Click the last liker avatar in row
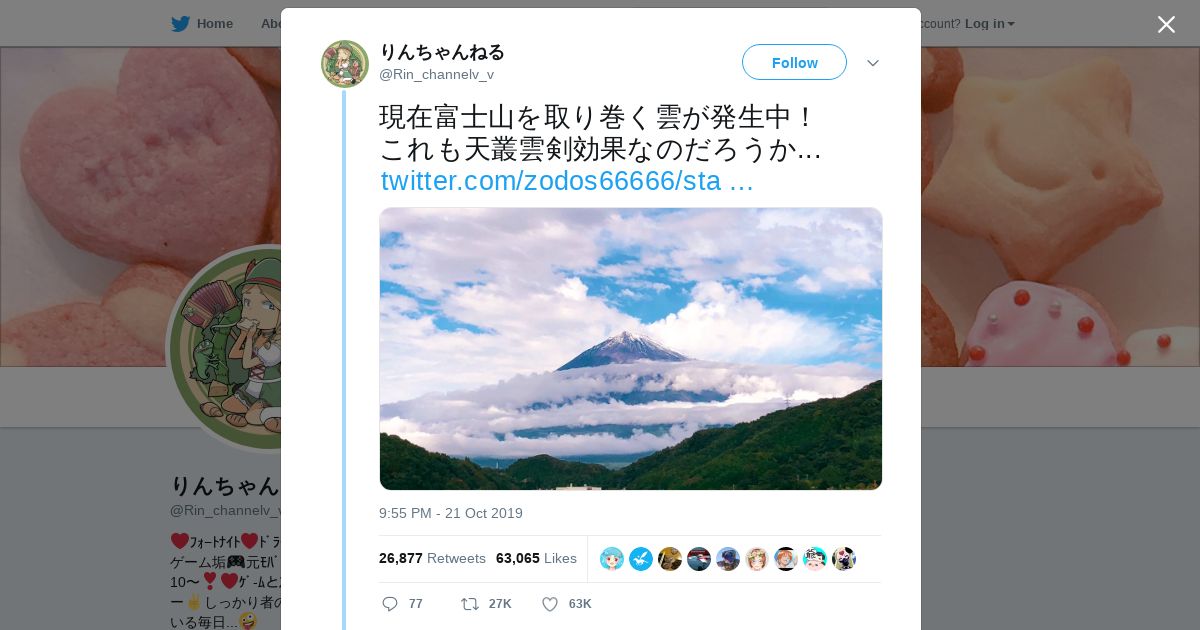 pyautogui.click(x=844, y=559)
